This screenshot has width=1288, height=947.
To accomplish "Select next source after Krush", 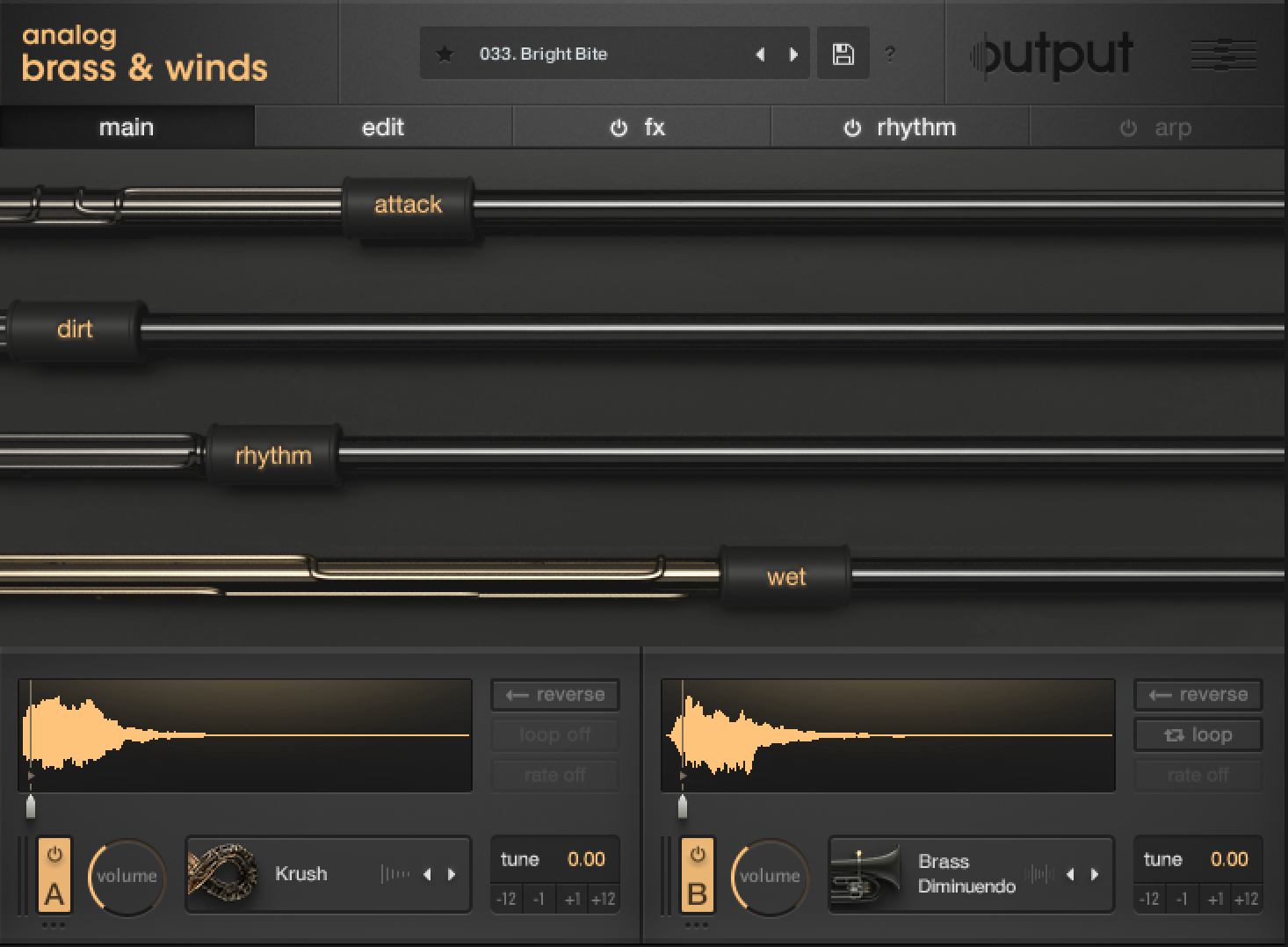I will pos(452,874).
